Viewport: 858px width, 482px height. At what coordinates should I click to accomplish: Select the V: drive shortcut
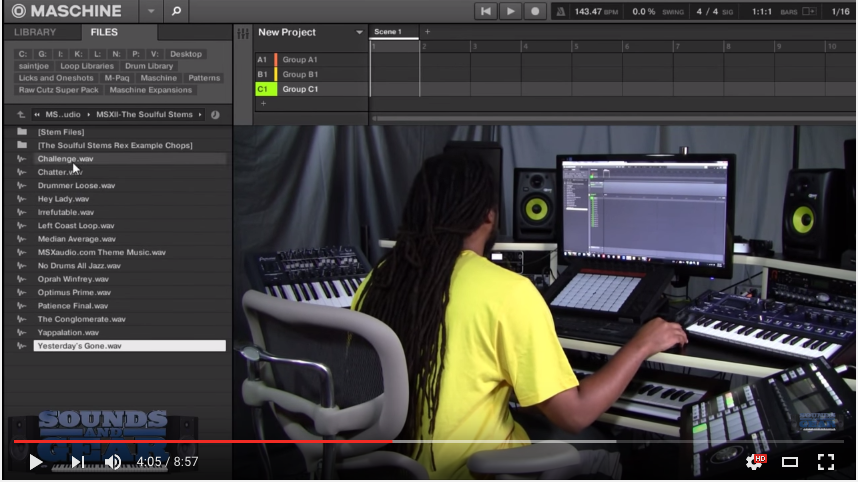pos(154,54)
